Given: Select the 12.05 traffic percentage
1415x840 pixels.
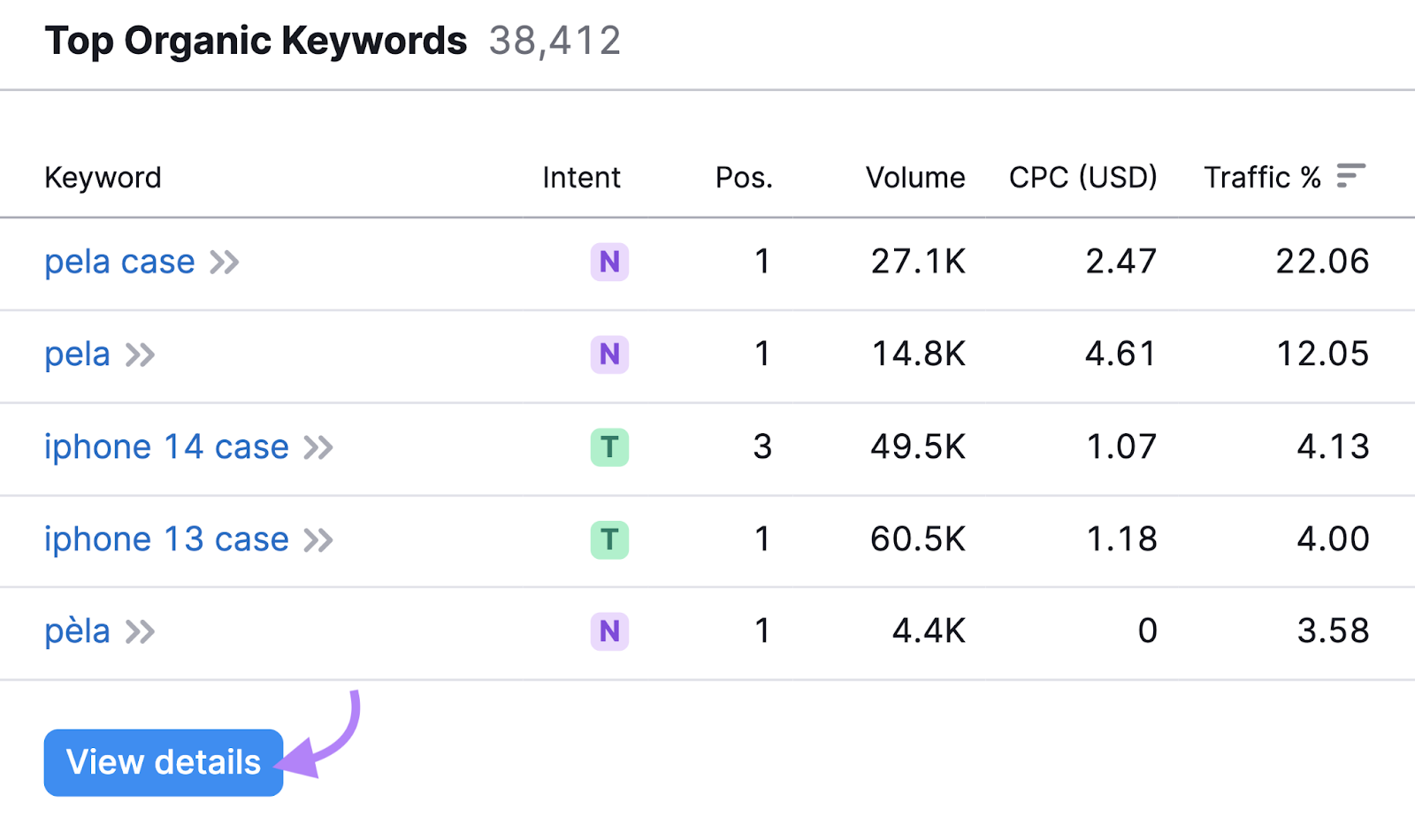Looking at the screenshot, I should point(1323,355).
